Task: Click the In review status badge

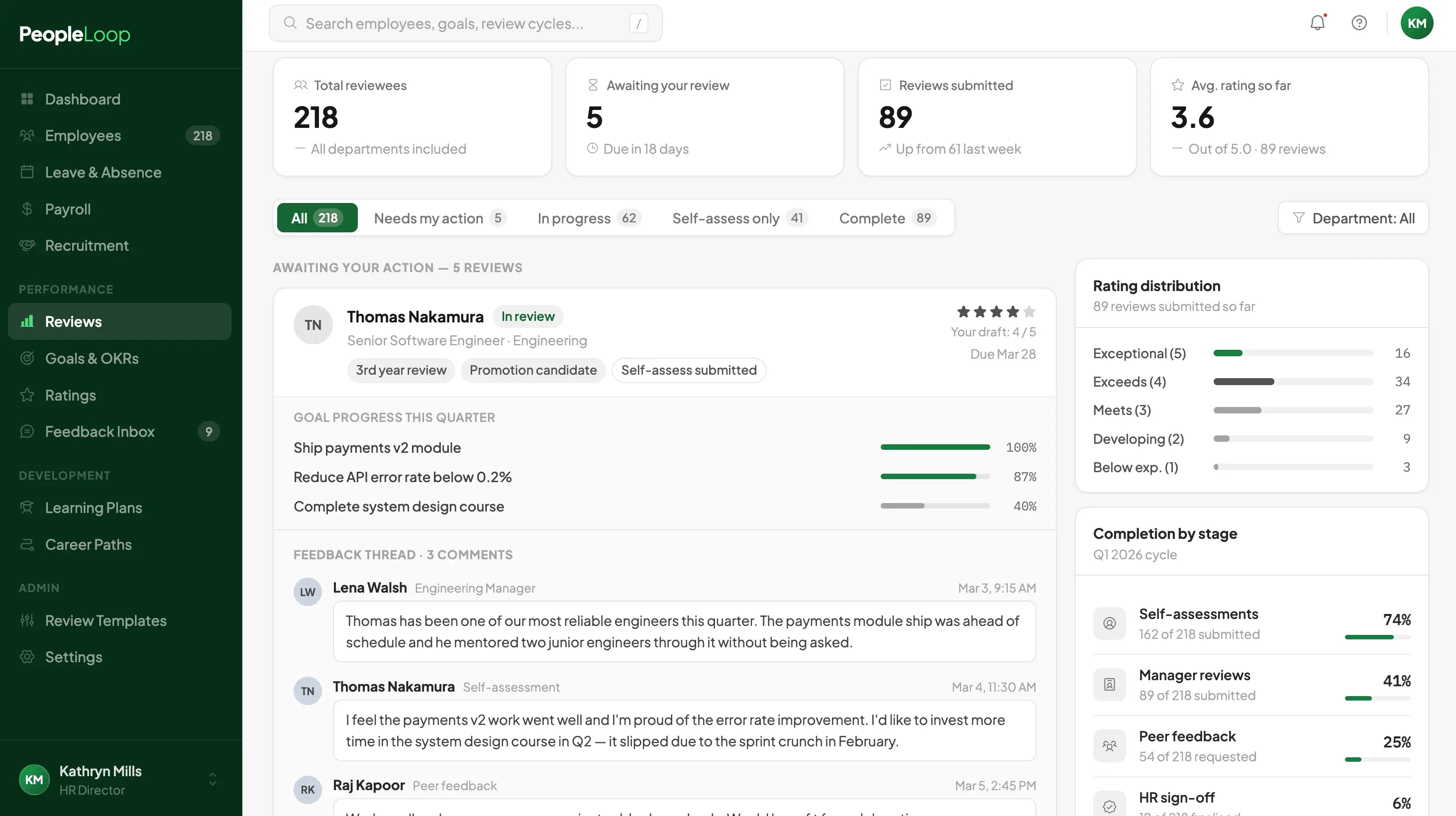Action: coord(528,316)
